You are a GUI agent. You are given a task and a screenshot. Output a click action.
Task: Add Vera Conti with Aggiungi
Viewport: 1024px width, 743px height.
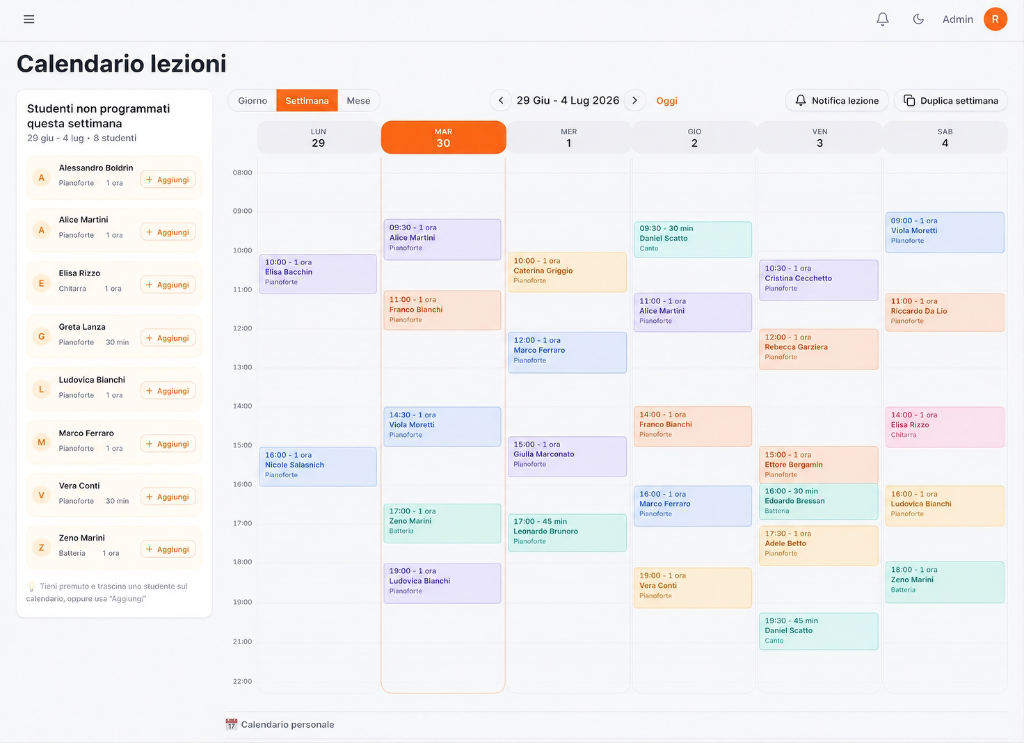(x=168, y=497)
